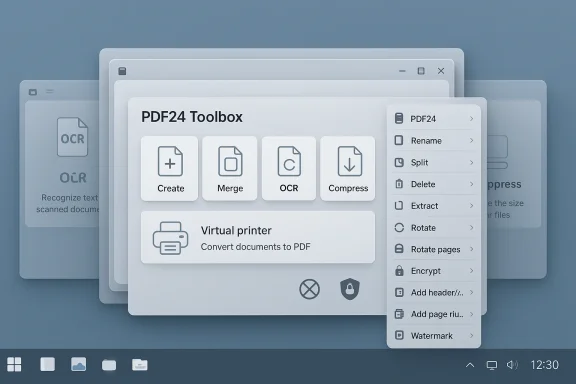The height and width of the screenshot is (384, 576).
Task: Click the Watermark icon in the menu
Action: click(399, 335)
